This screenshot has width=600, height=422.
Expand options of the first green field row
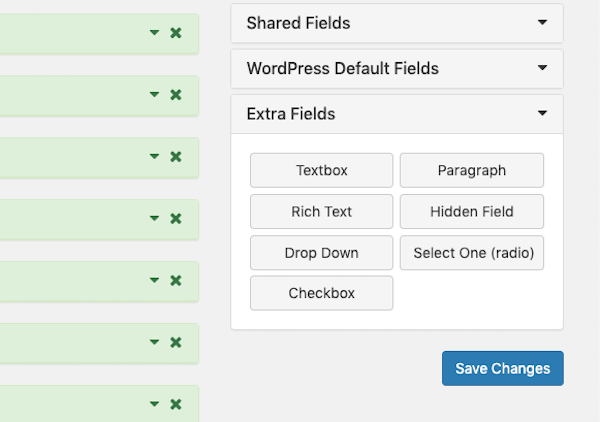(x=154, y=33)
